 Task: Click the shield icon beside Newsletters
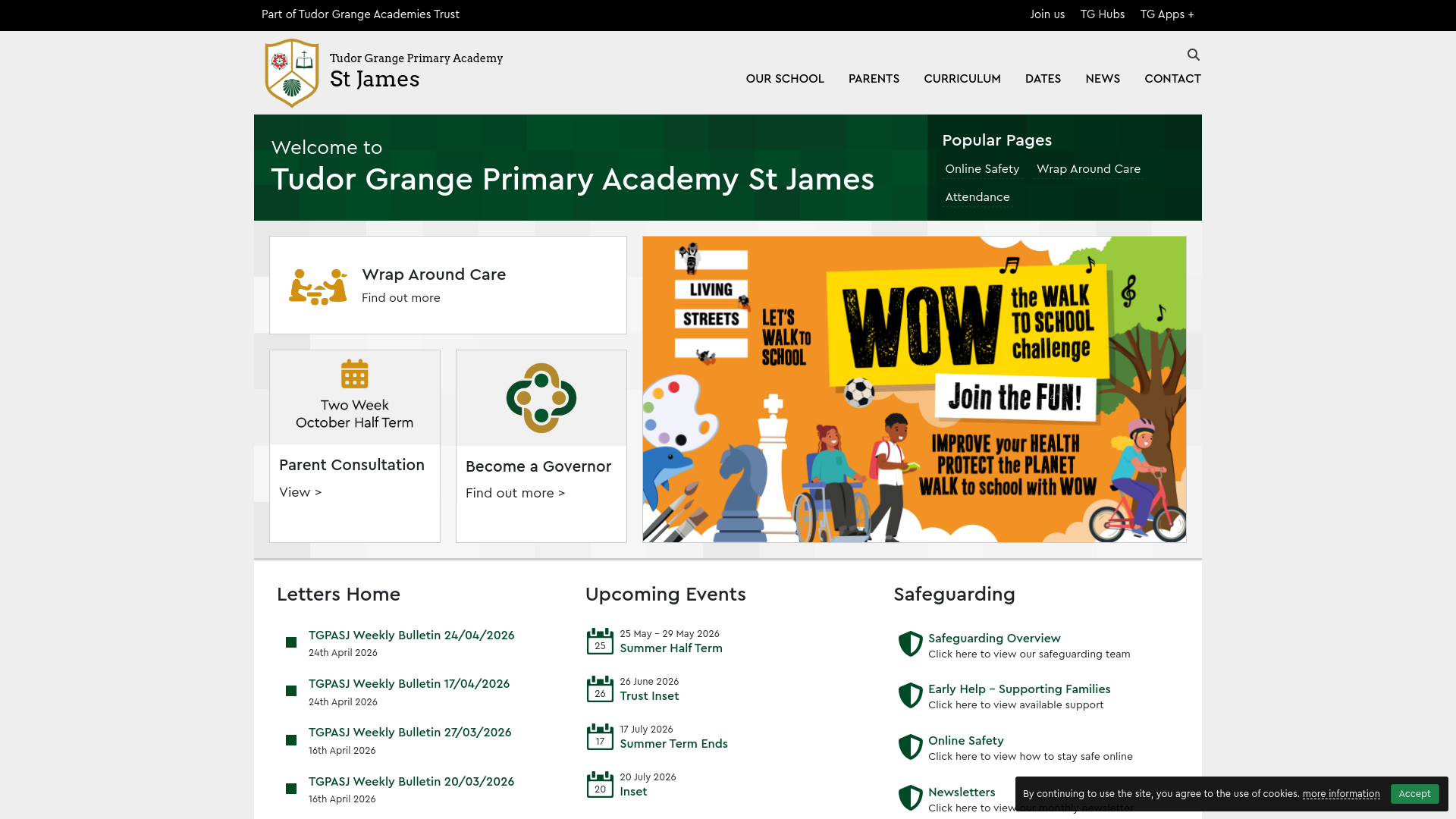pos(910,799)
